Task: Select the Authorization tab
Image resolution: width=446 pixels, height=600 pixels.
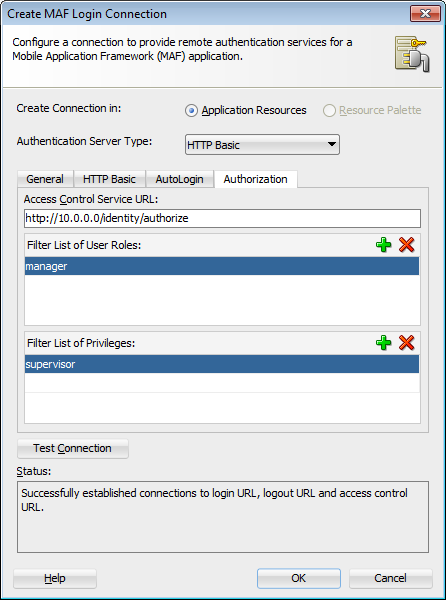Action: (x=256, y=179)
